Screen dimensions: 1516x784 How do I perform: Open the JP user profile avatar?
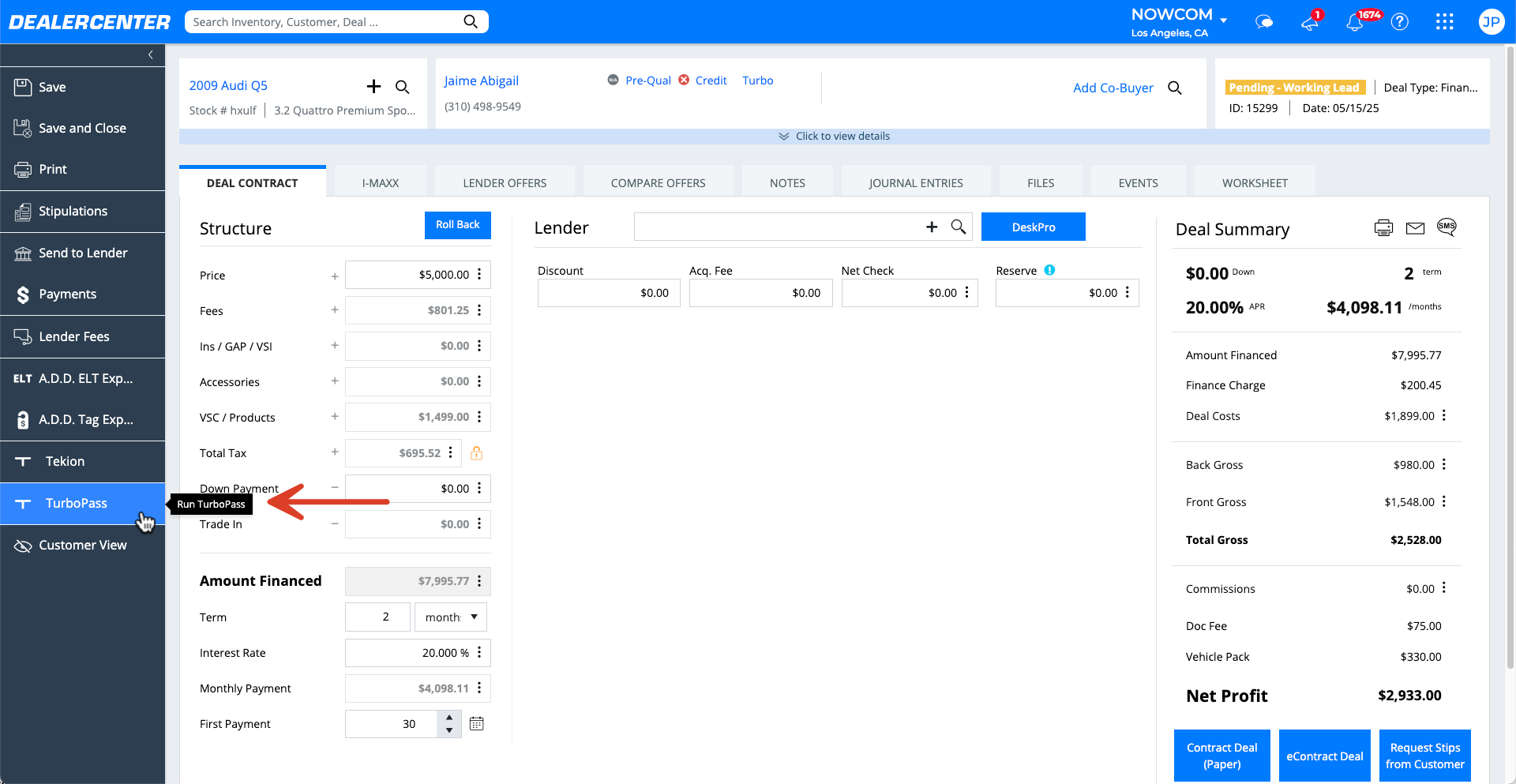pos(1491,21)
